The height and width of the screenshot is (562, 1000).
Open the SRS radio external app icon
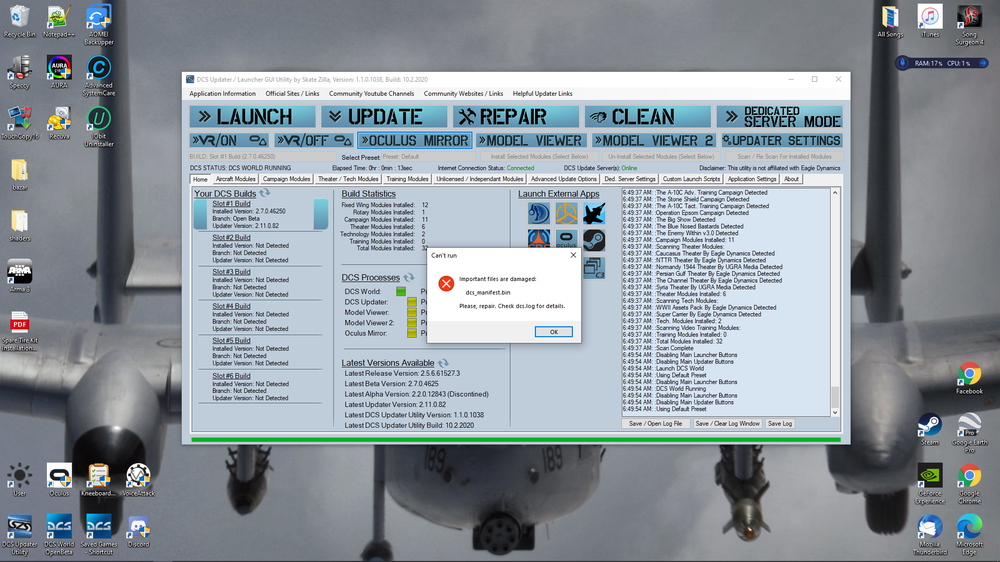click(539, 239)
